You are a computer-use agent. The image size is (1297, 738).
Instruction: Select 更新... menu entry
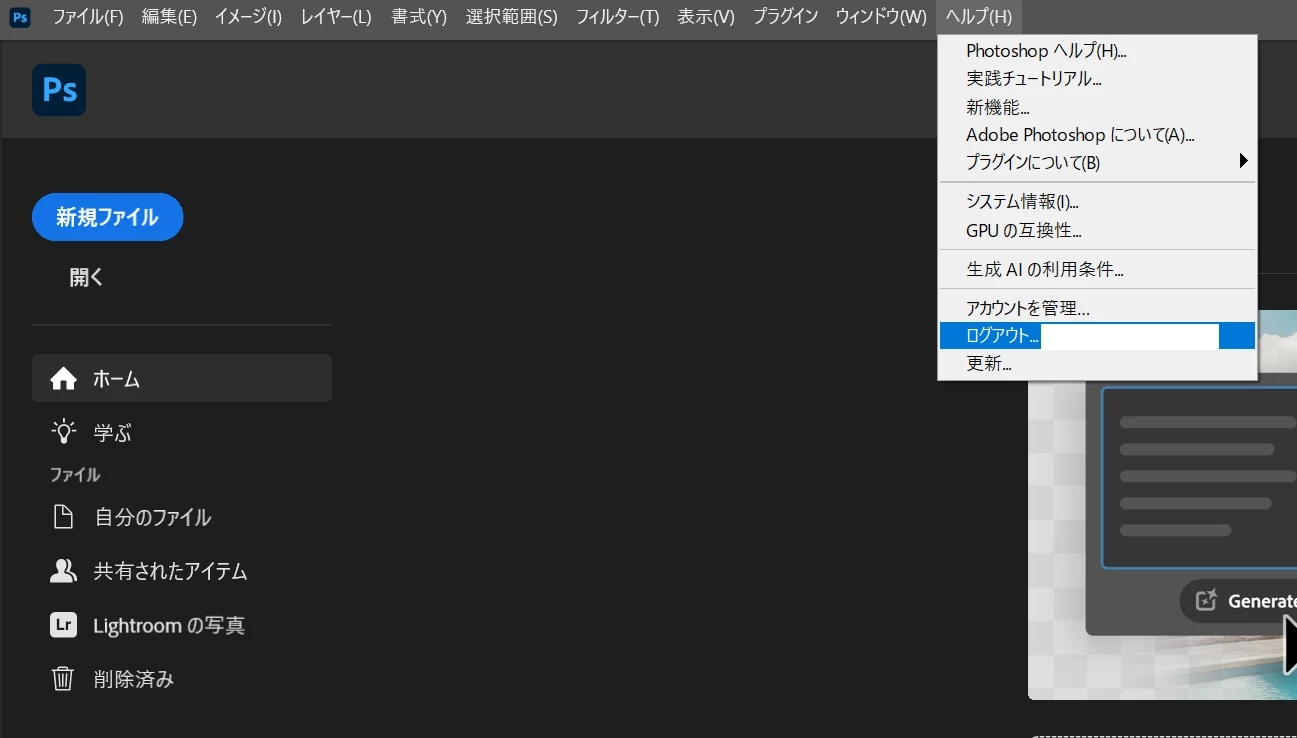(x=1097, y=364)
